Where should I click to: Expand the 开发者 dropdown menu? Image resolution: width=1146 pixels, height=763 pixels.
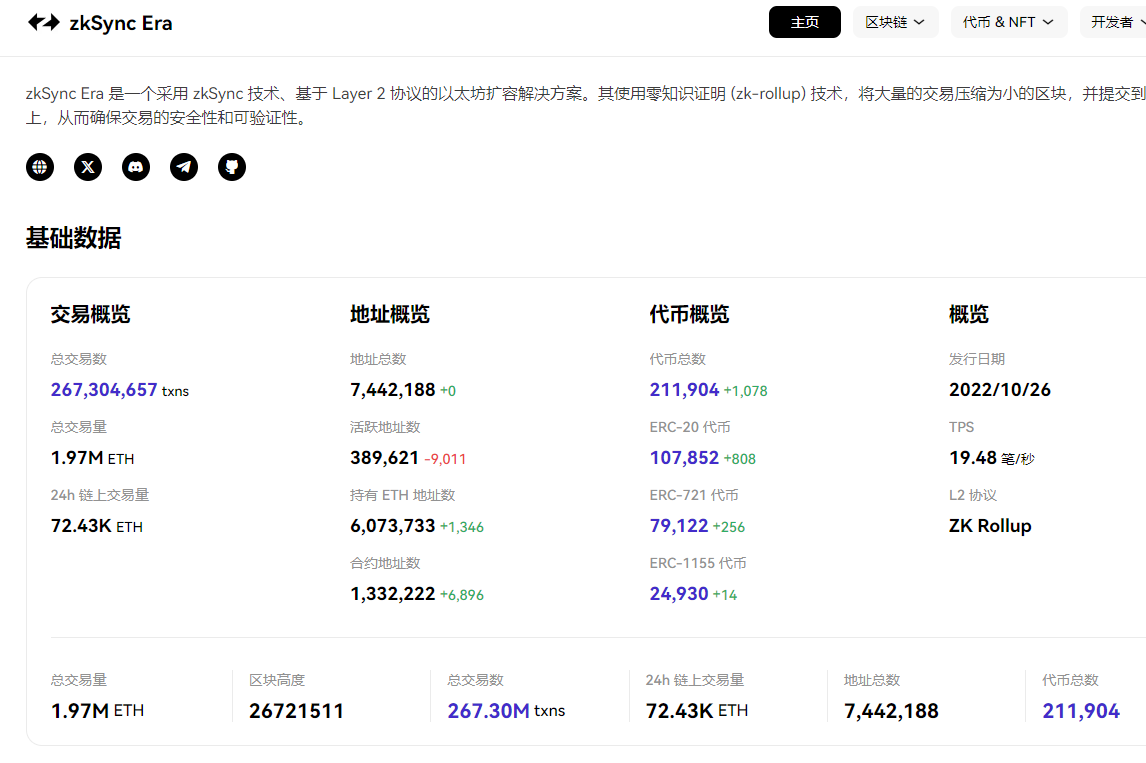(1113, 22)
